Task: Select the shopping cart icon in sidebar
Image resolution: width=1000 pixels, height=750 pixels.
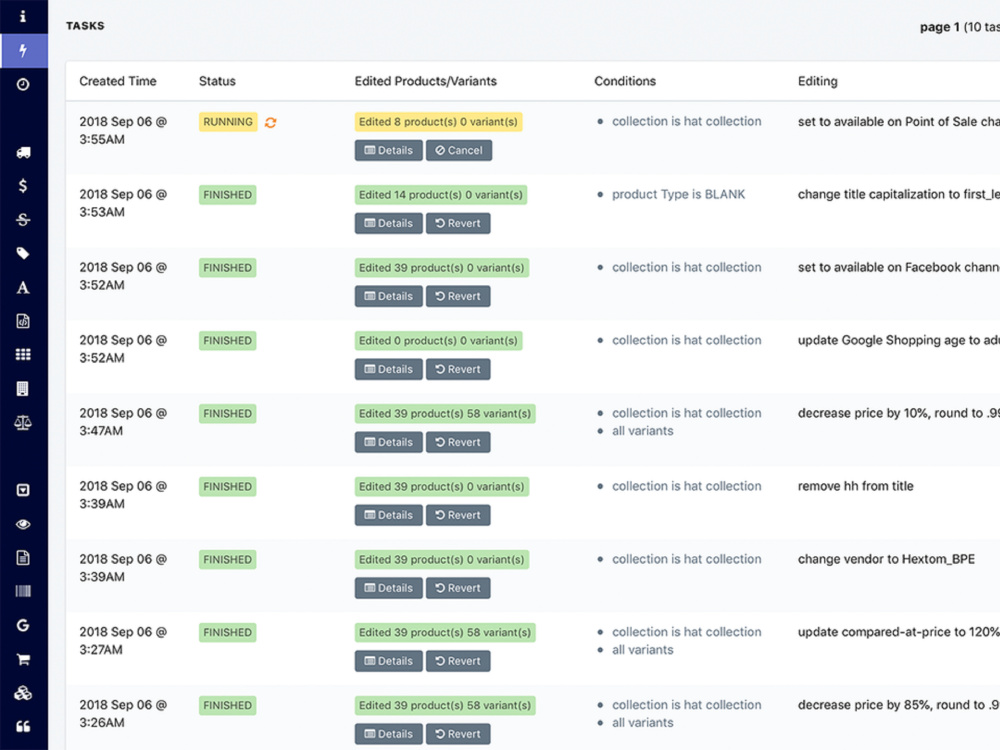Action: pyautogui.click(x=23, y=659)
